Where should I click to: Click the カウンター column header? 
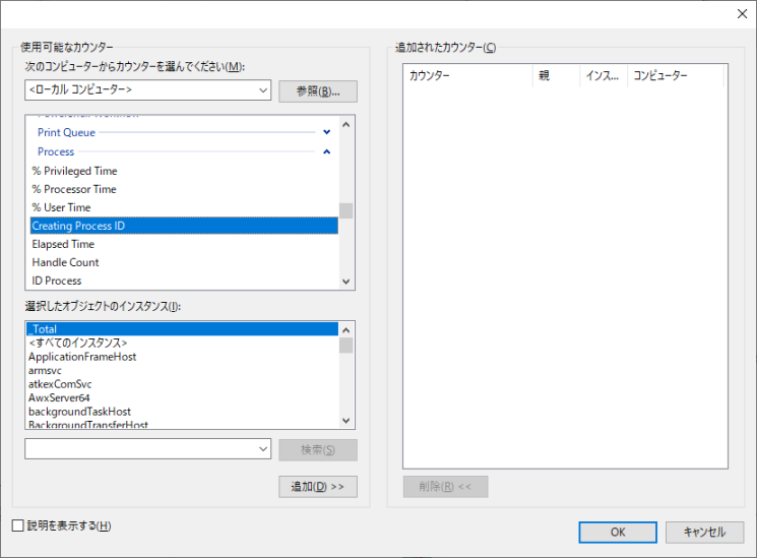(x=467, y=76)
